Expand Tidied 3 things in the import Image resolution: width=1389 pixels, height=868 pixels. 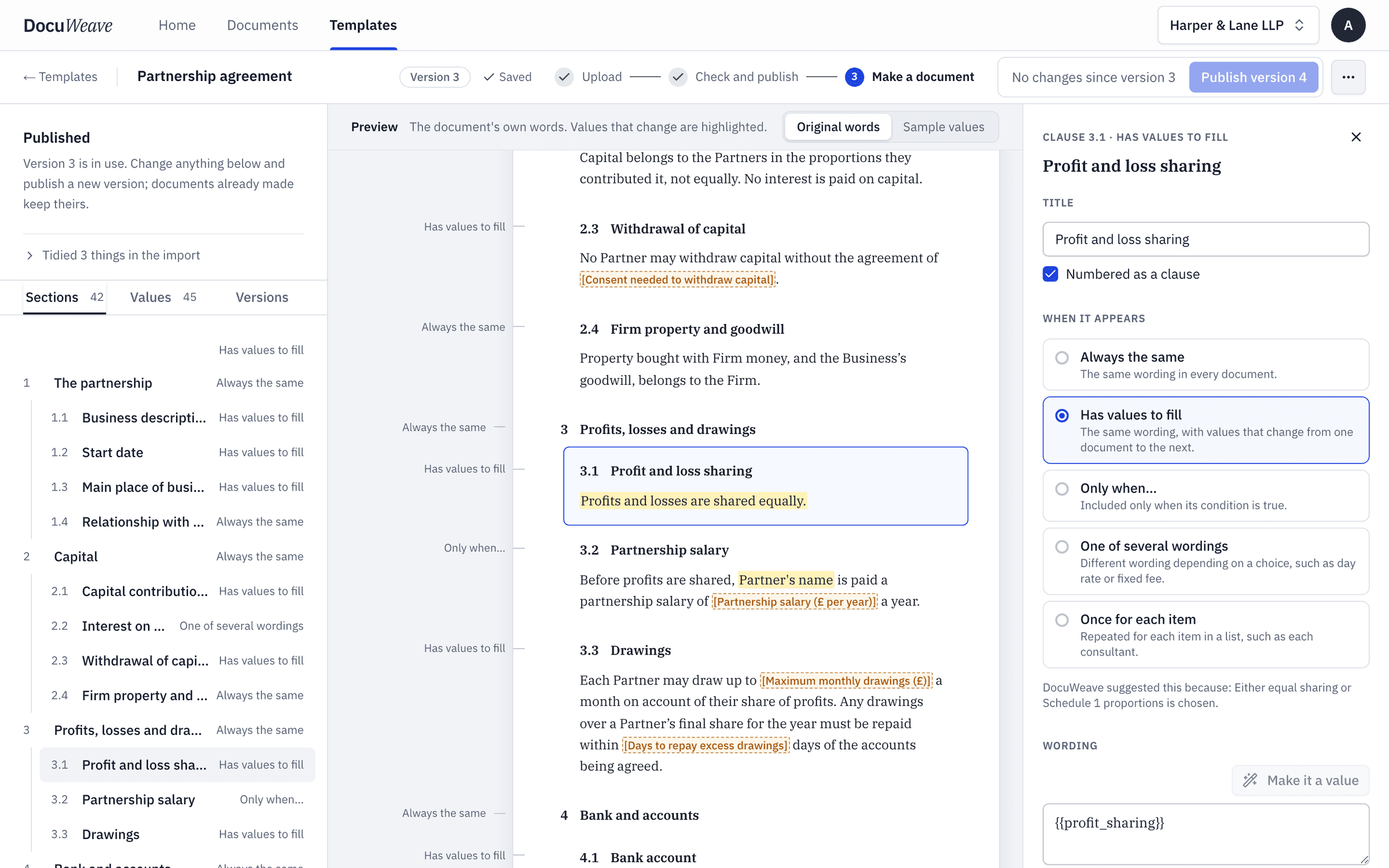112,255
